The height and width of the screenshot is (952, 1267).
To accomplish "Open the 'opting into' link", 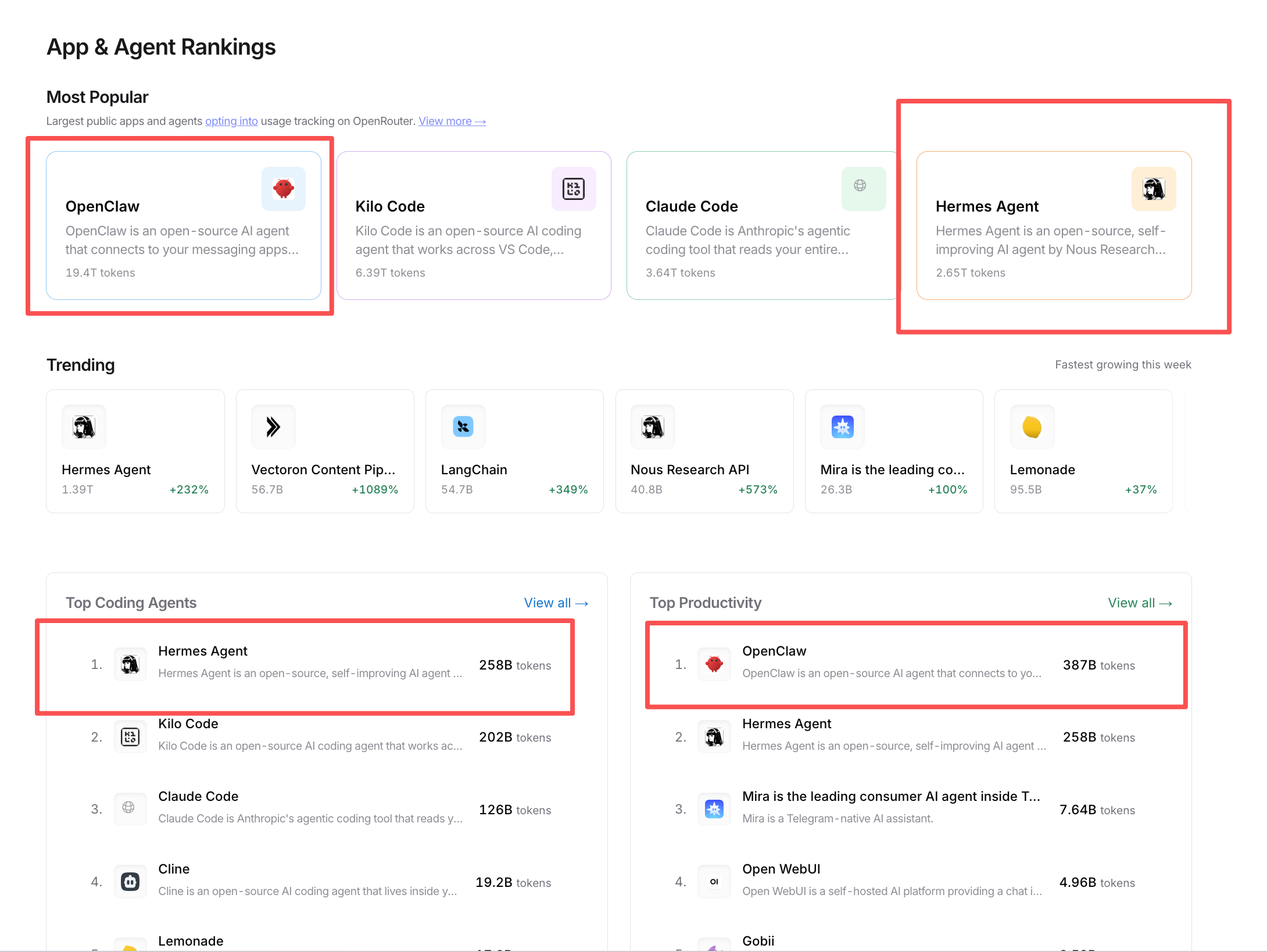I will point(231,121).
